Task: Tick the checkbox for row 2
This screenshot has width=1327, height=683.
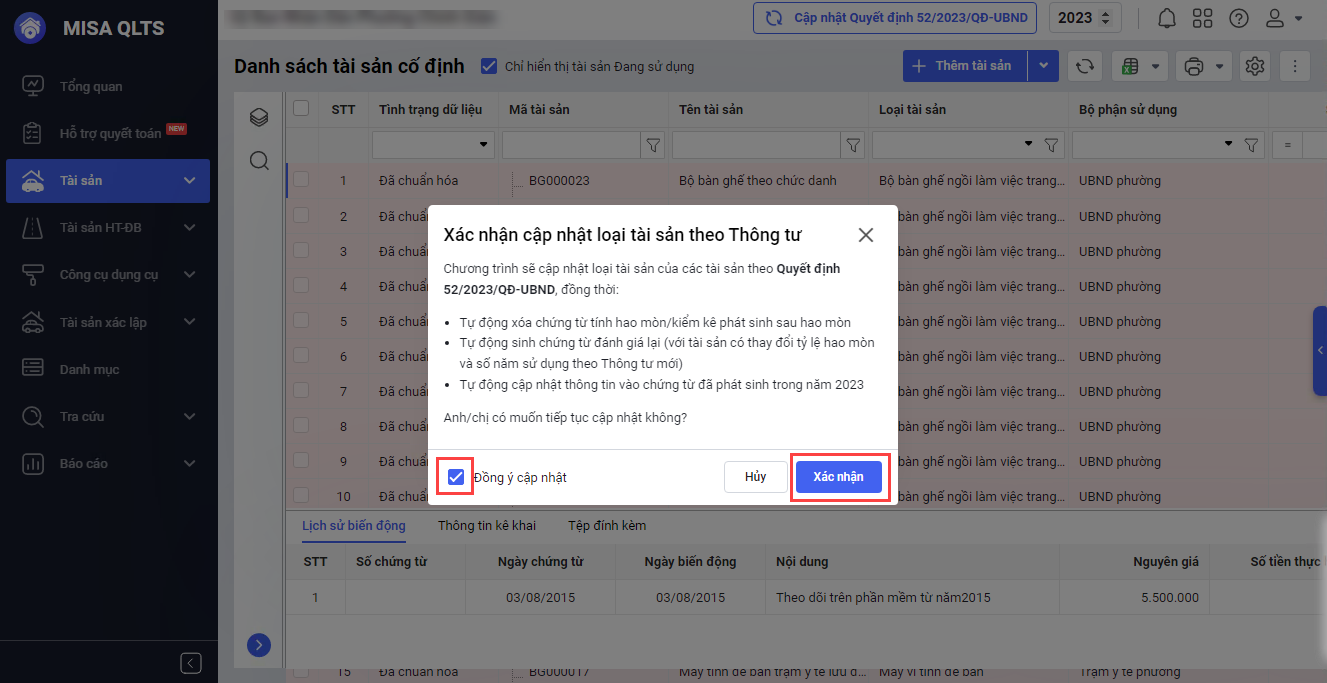Action: click(x=301, y=216)
